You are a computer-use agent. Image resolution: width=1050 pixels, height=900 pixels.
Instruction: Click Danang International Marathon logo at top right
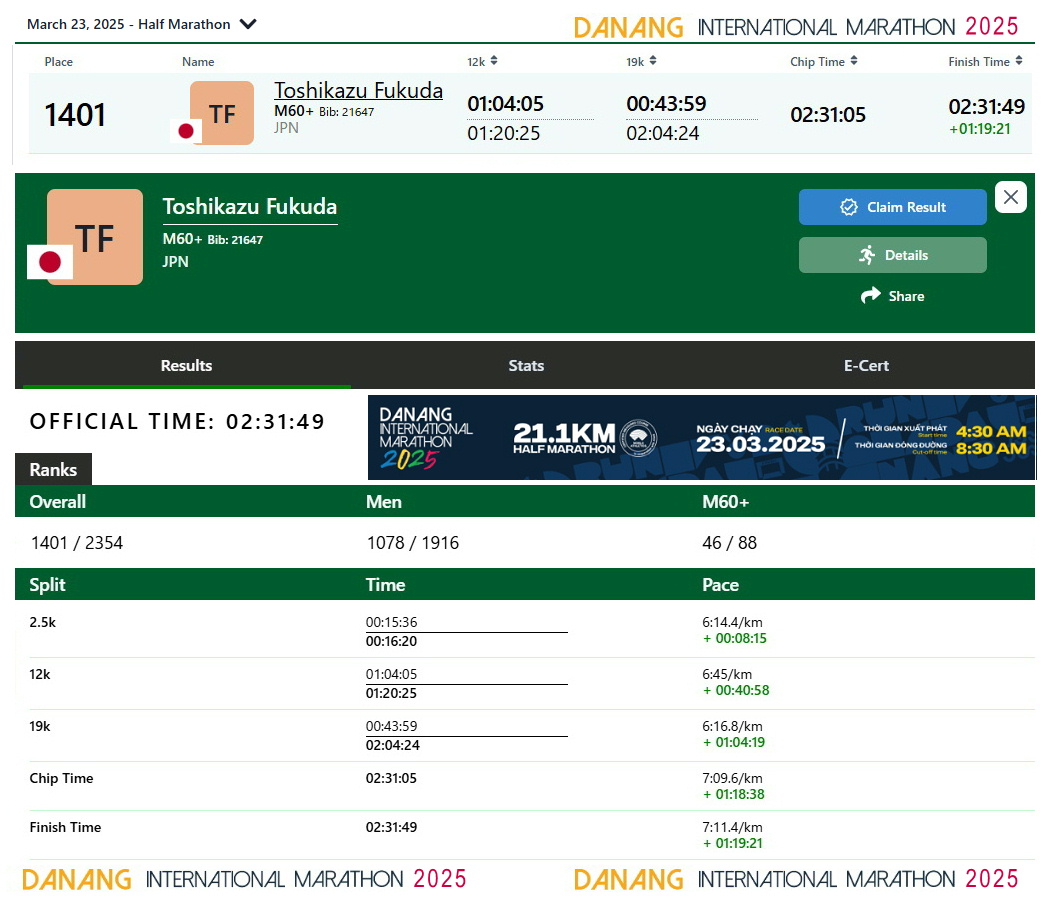click(796, 27)
